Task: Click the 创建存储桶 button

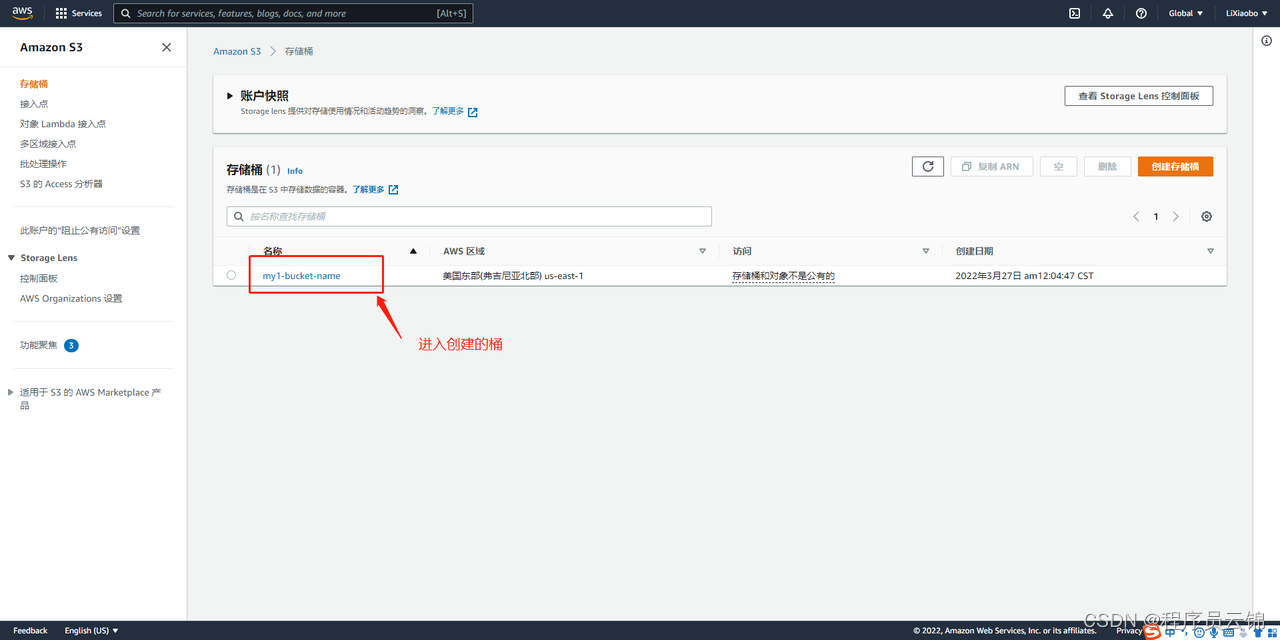Action: click(x=1175, y=166)
